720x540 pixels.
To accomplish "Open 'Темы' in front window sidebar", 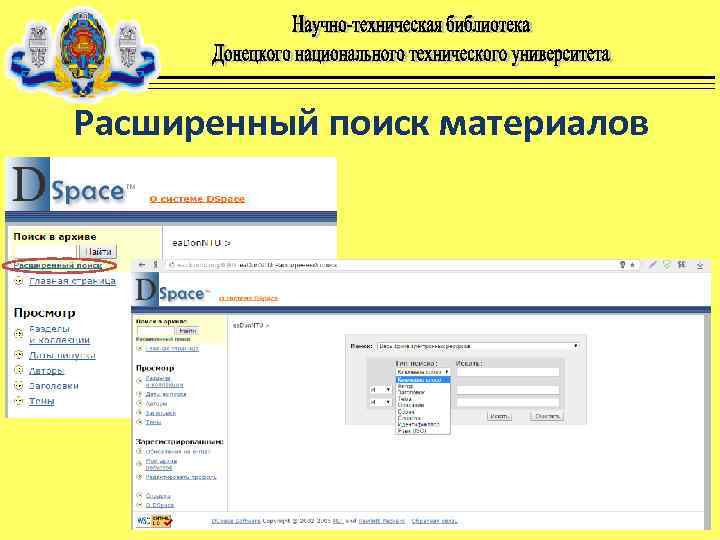I will [x=153, y=422].
